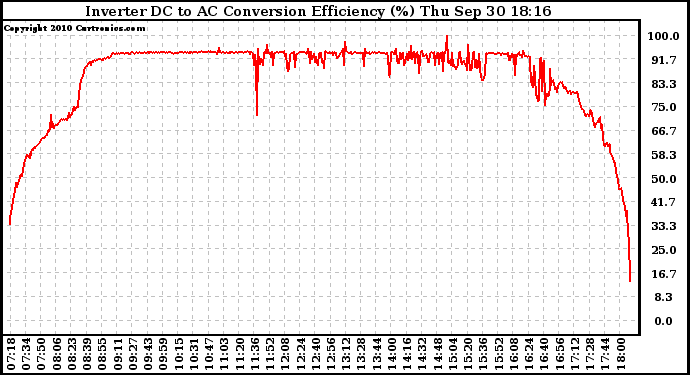Viewport: 690px width, 375px height.
Task: Click the 07:18 time axis label
Action: (x=11, y=354)
